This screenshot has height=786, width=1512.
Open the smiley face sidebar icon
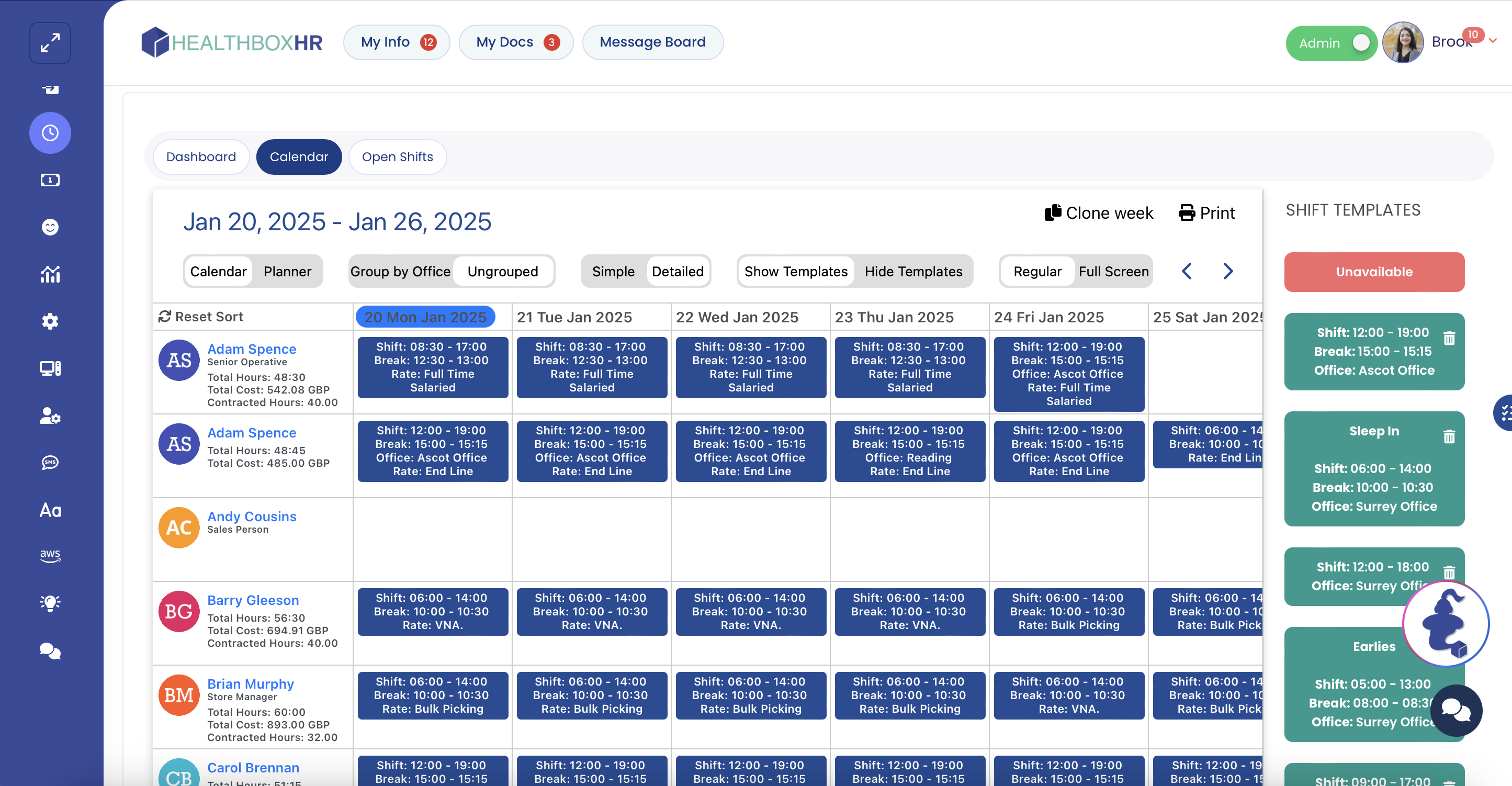[50, 227]
